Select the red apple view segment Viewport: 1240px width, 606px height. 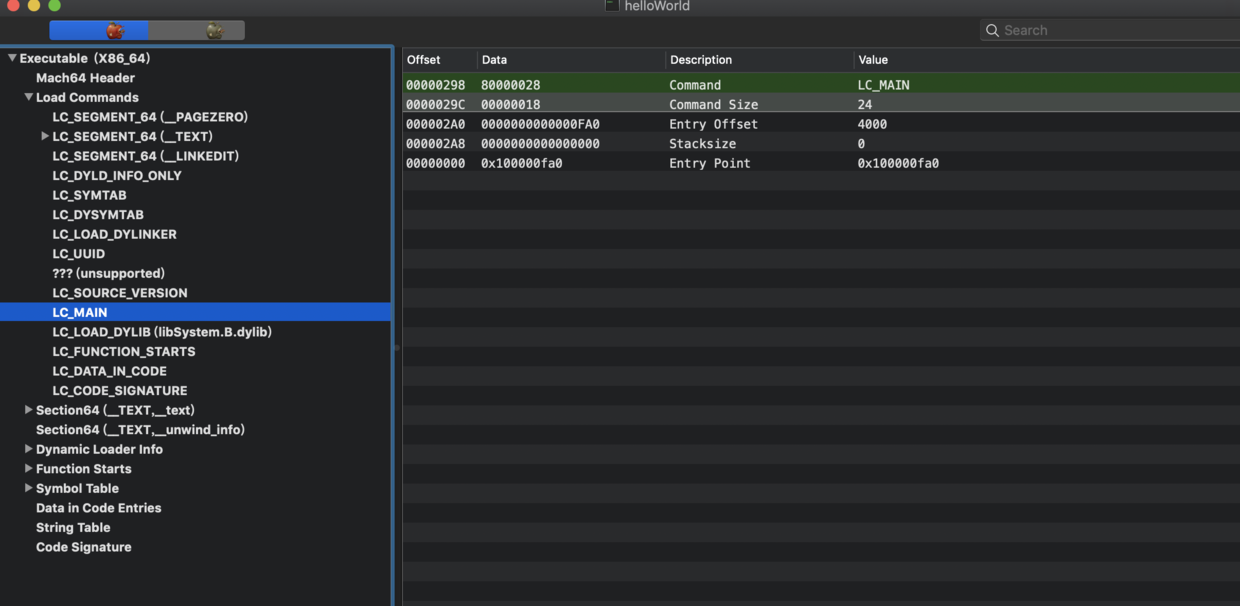[x=99, y=30]
